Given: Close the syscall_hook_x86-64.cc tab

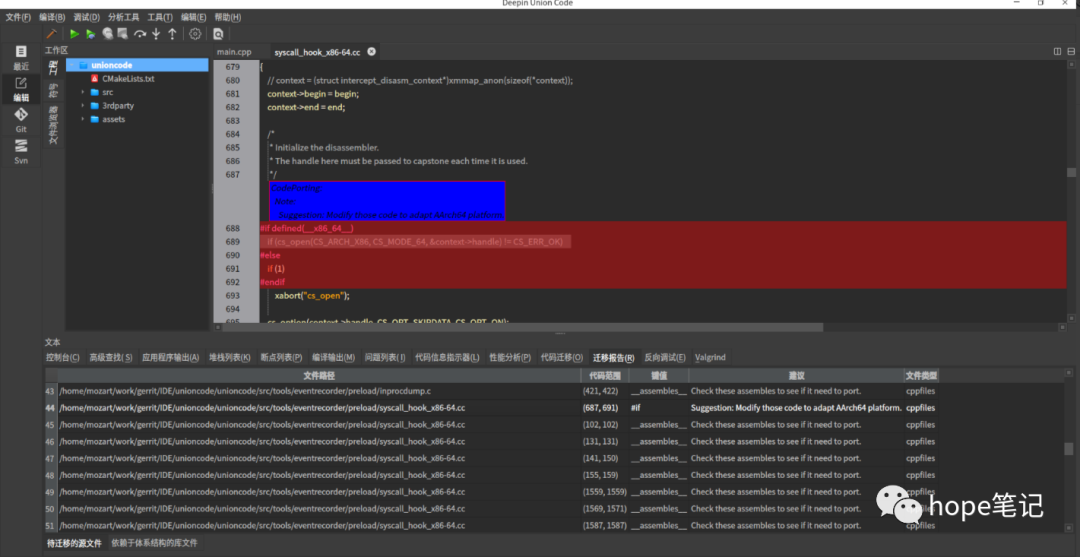Looking at the screenshot, I should (371, 52).
